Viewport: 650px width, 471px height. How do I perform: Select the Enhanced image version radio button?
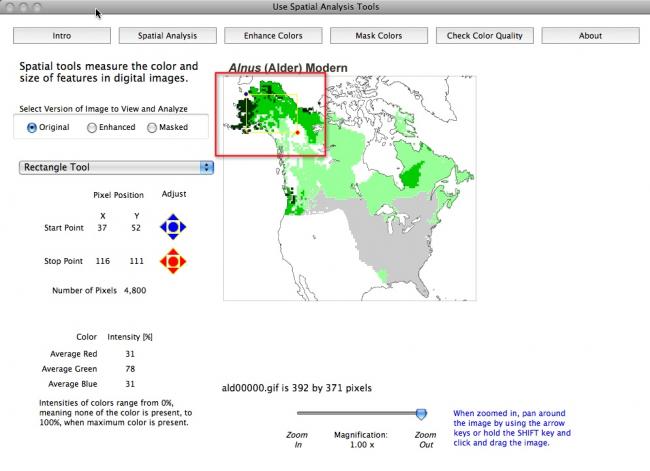92,127
